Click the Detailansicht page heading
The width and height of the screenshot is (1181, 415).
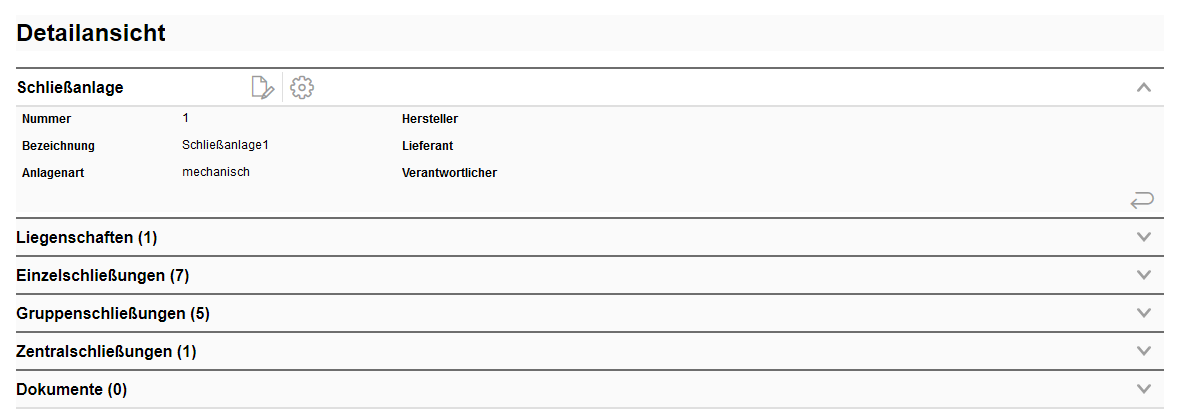click(91, 33)
